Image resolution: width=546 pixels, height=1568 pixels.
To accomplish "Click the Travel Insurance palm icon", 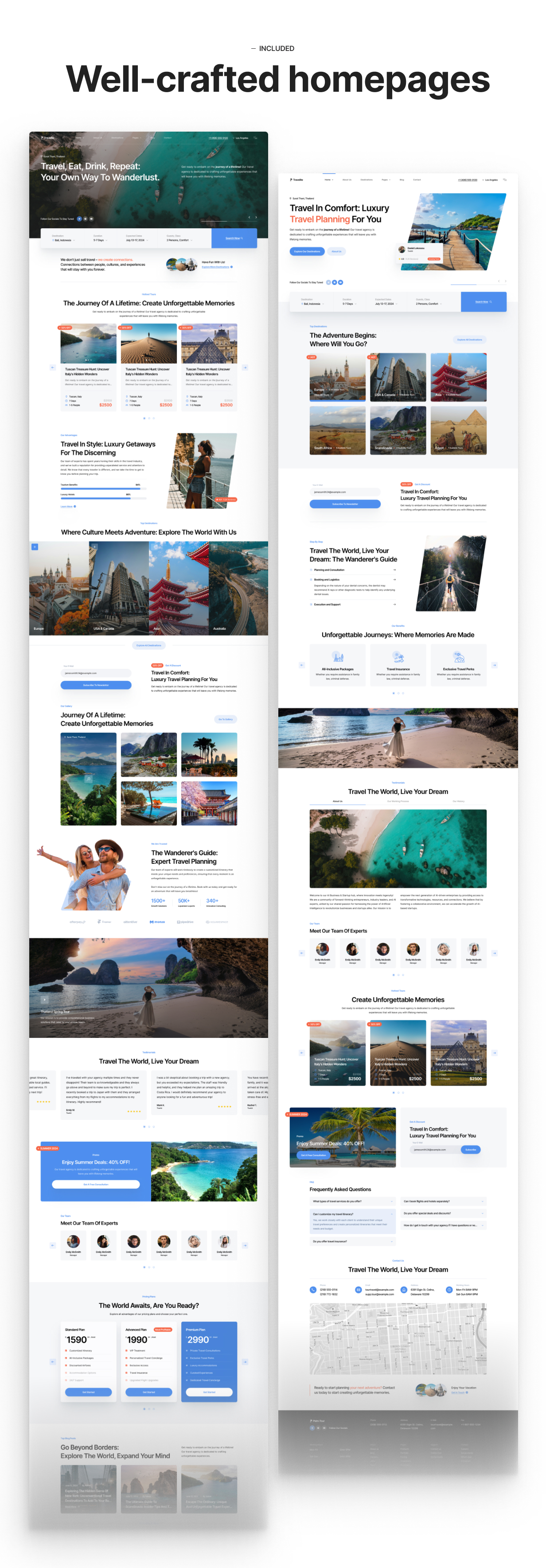I will pos(398,657).
